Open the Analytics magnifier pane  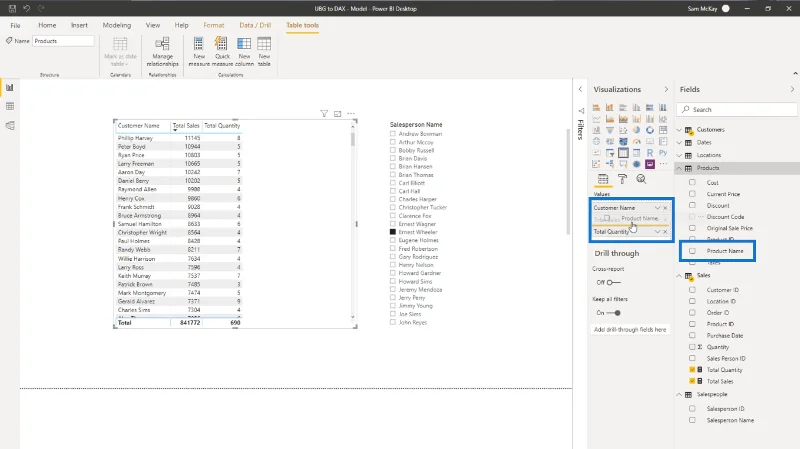(641, 179)
